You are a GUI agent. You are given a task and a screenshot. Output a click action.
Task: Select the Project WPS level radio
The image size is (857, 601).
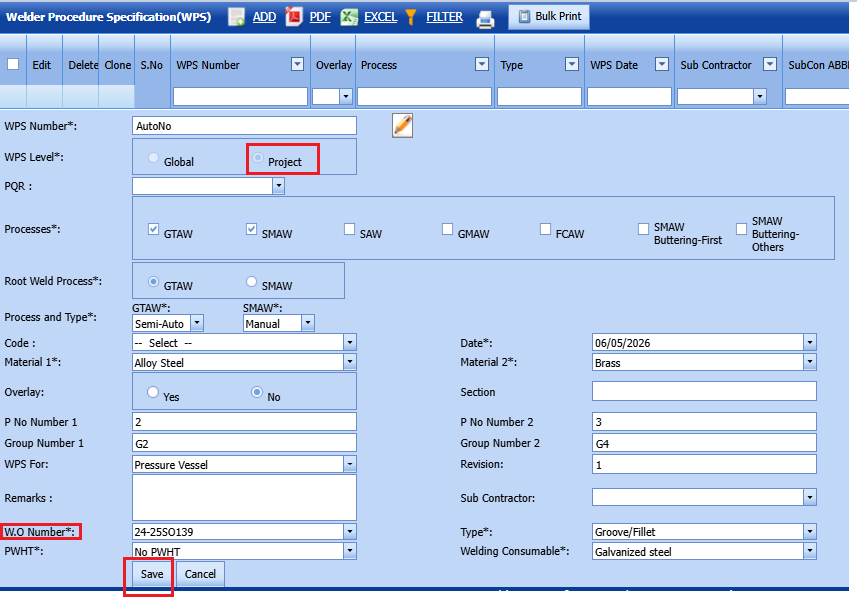point(258,158)
